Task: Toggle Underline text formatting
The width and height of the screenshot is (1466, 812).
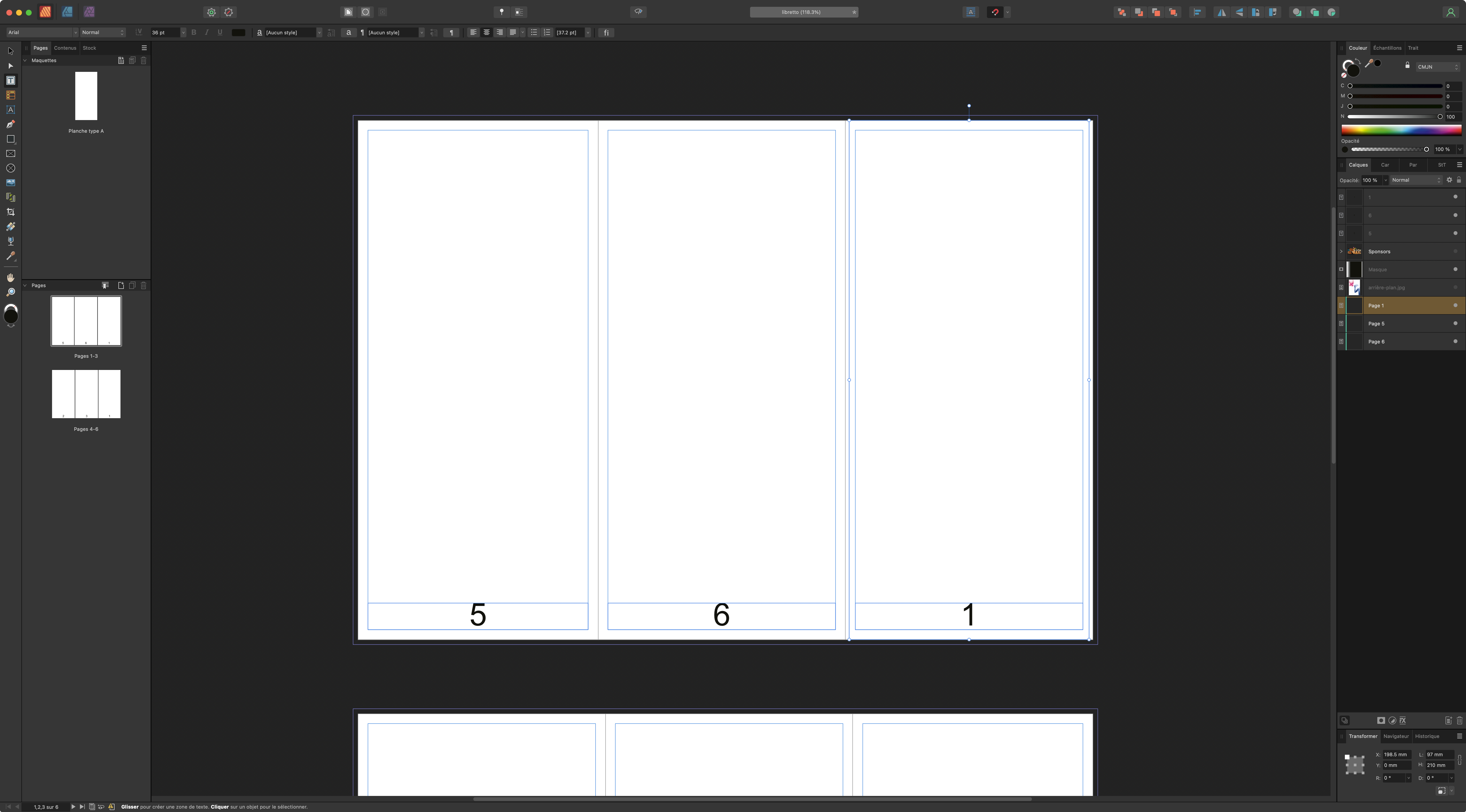Action: 220,32
